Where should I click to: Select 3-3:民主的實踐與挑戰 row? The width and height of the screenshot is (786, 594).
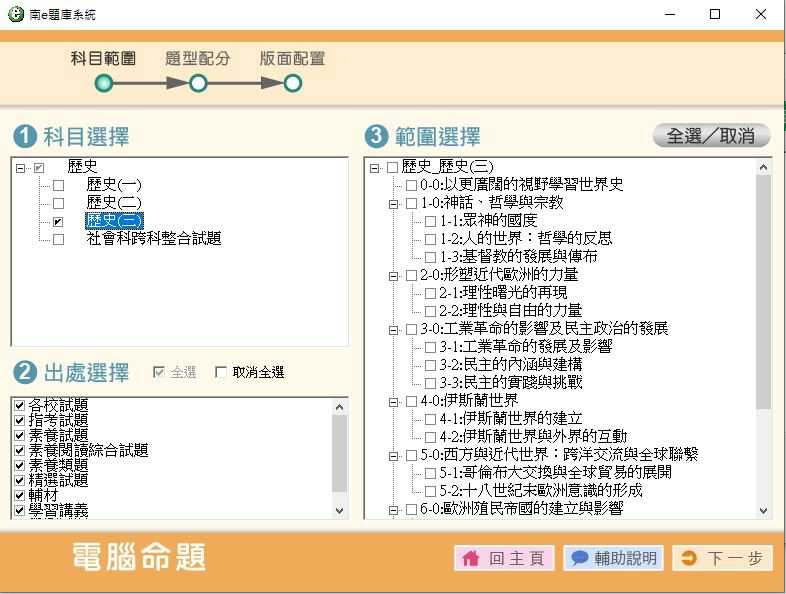coord(511,383)
